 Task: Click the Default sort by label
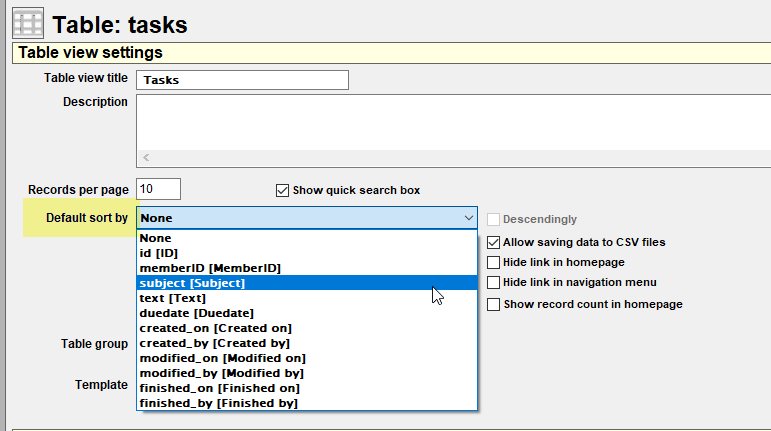pyautogui.click(x=87, y=218)
